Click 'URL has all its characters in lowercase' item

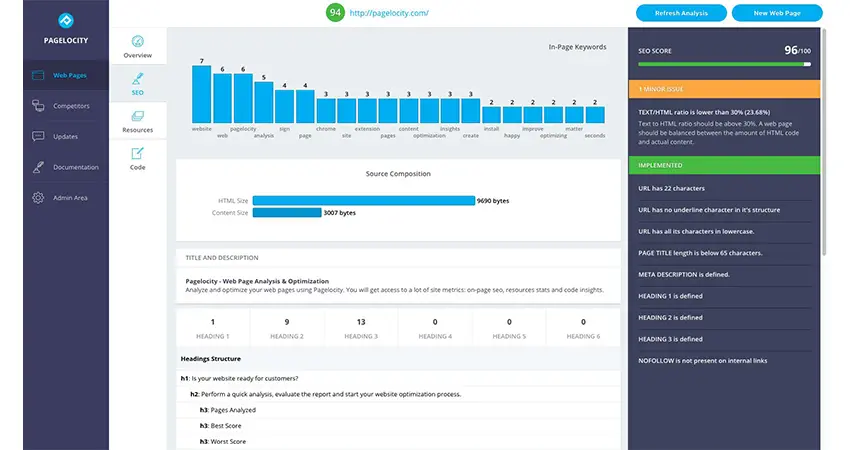[x=696, y=232]
